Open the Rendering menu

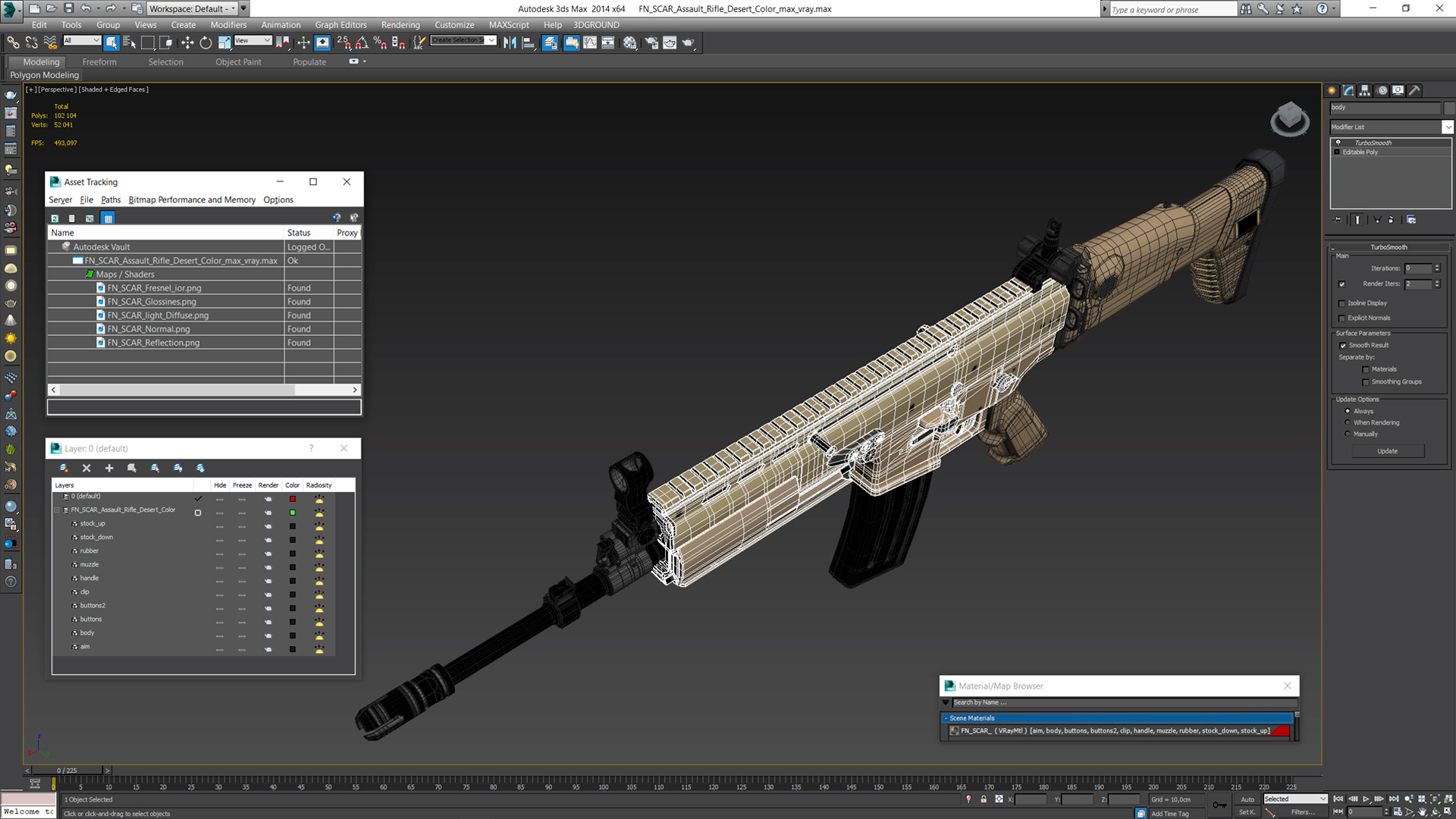(400, 25)
